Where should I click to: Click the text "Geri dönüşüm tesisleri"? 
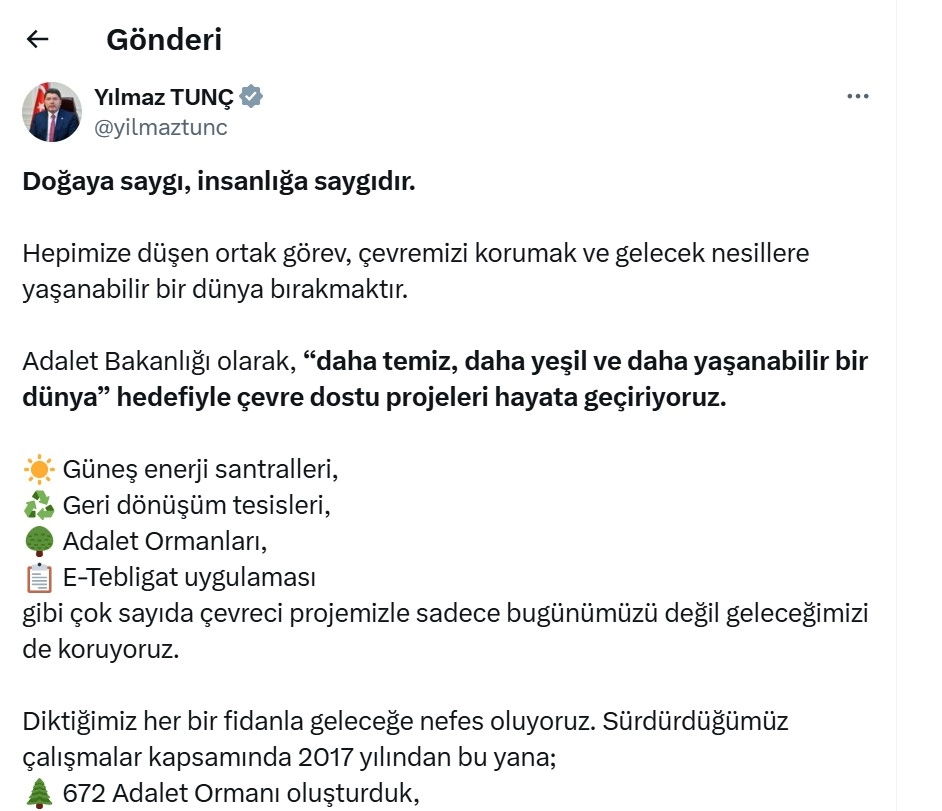point(196,505)
